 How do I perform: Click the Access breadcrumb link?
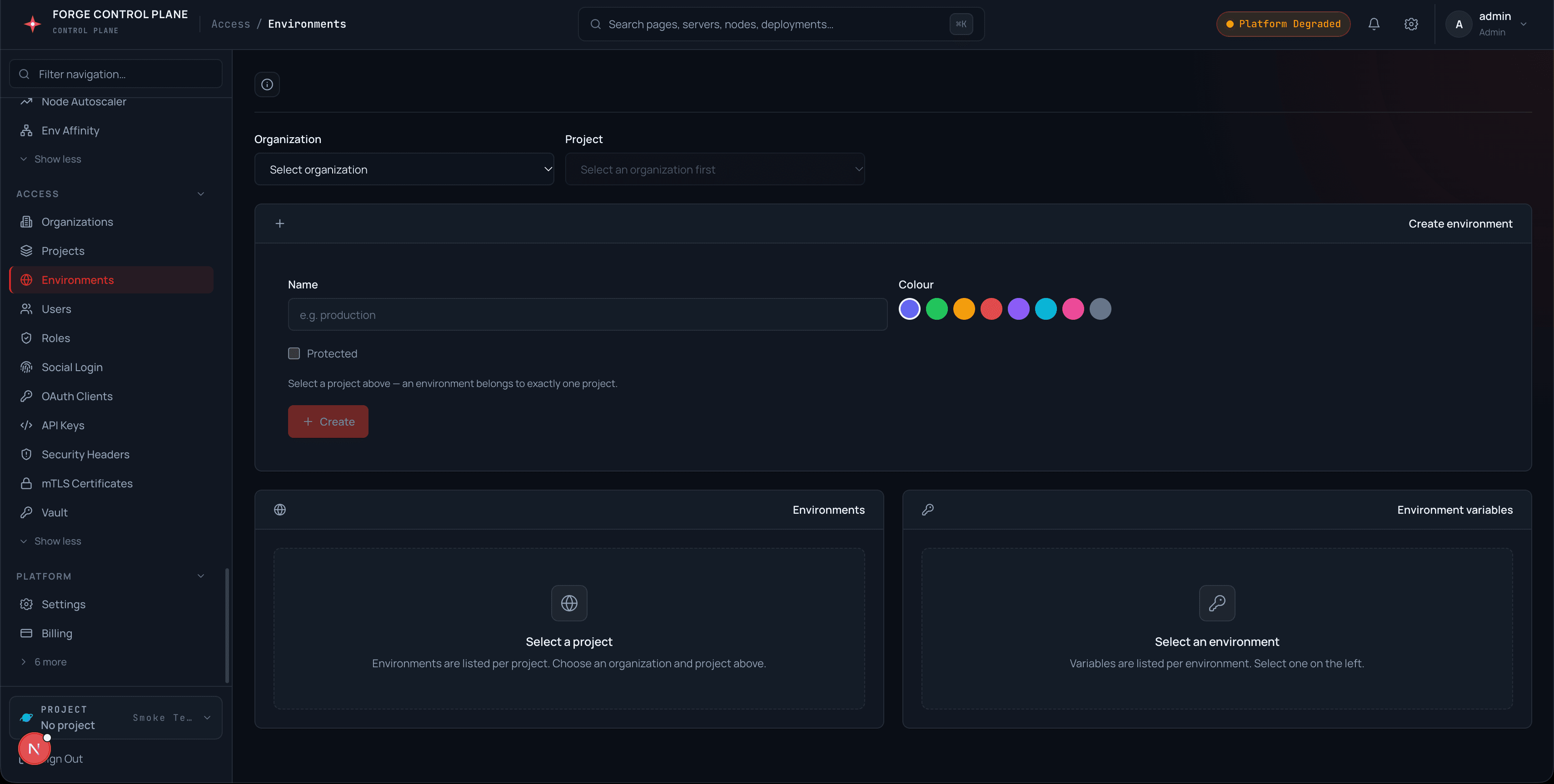[230, 24]
